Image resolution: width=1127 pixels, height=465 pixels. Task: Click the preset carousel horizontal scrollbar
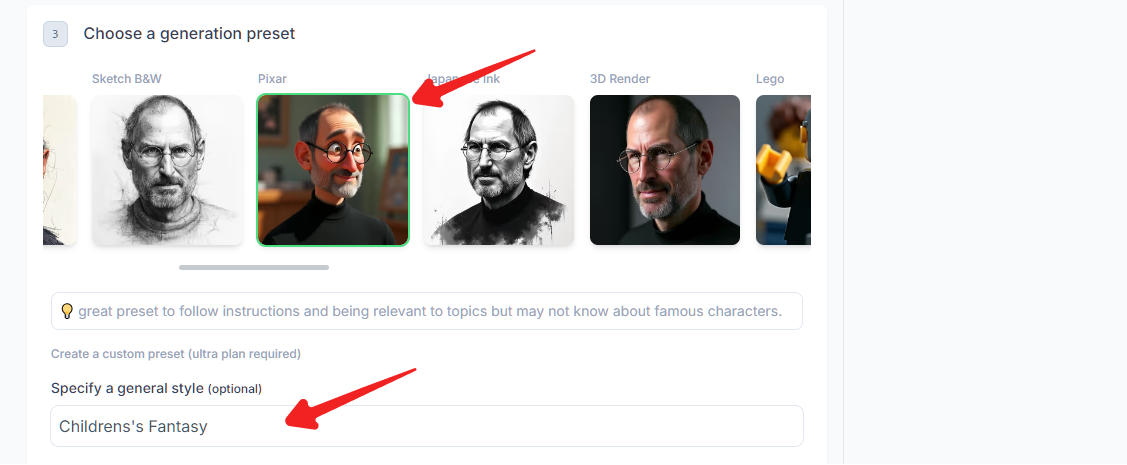(254, 267)
